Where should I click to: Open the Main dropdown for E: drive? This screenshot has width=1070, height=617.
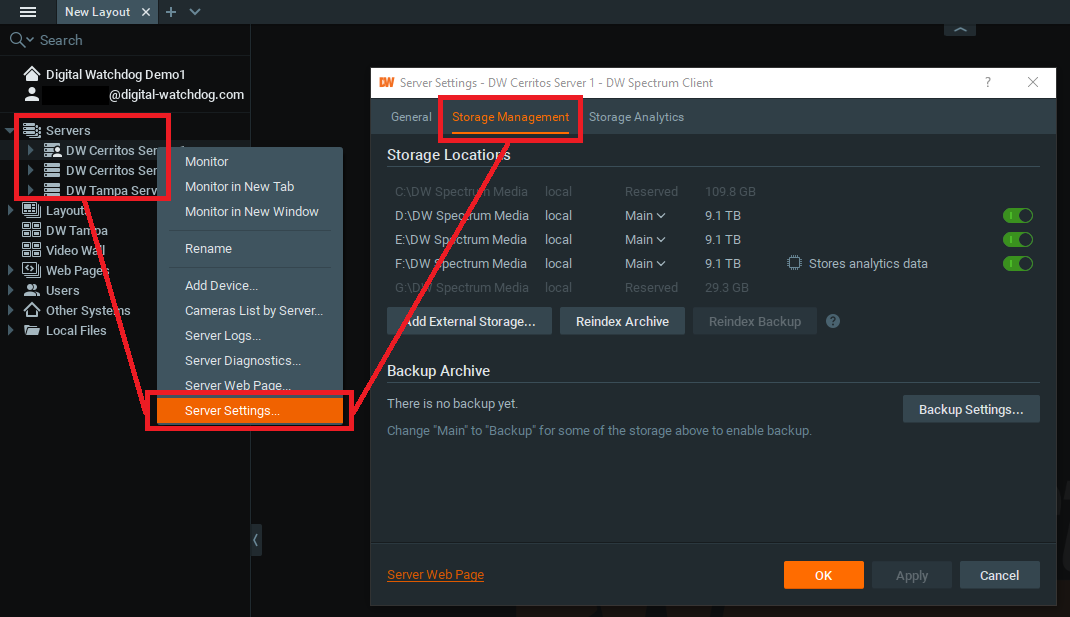coord(645,240)
